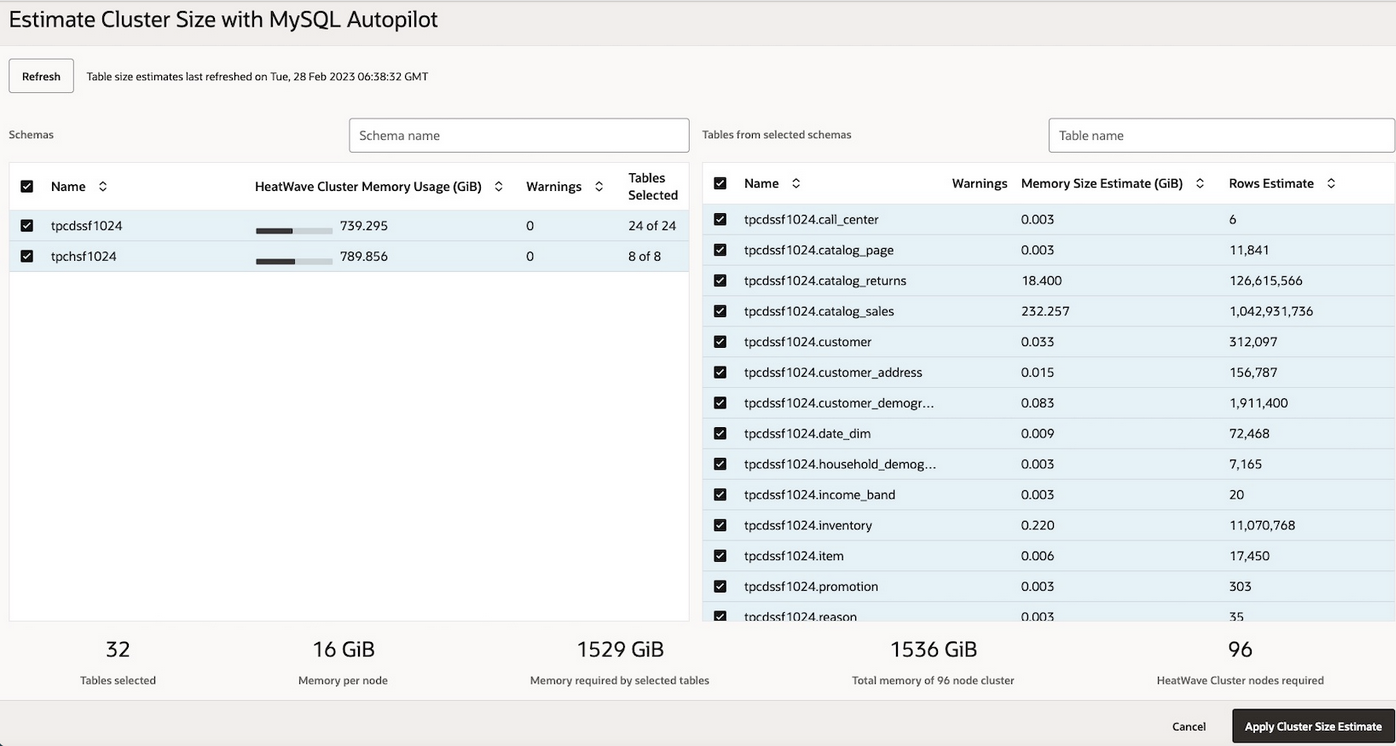Toggle select-all tables header checkbox
The height and width of the screenshot is (746, 1396).
point(720,184)
